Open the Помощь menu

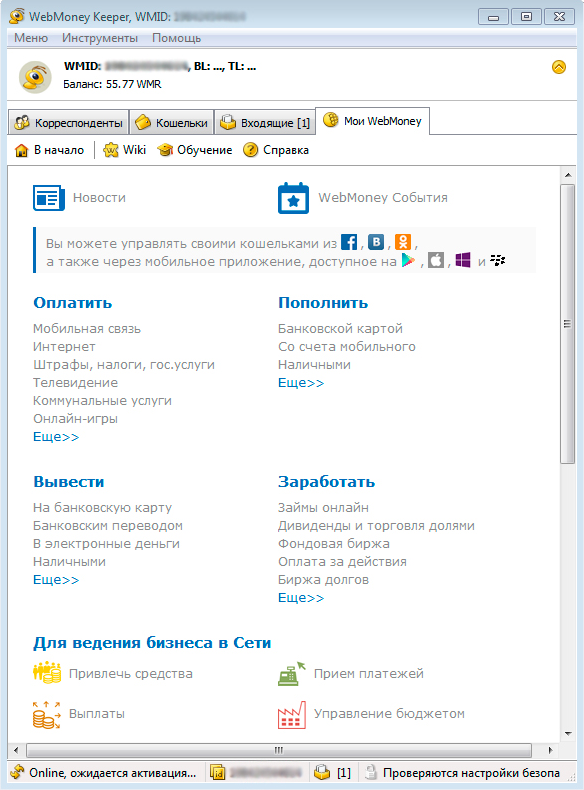coord(176,38)
